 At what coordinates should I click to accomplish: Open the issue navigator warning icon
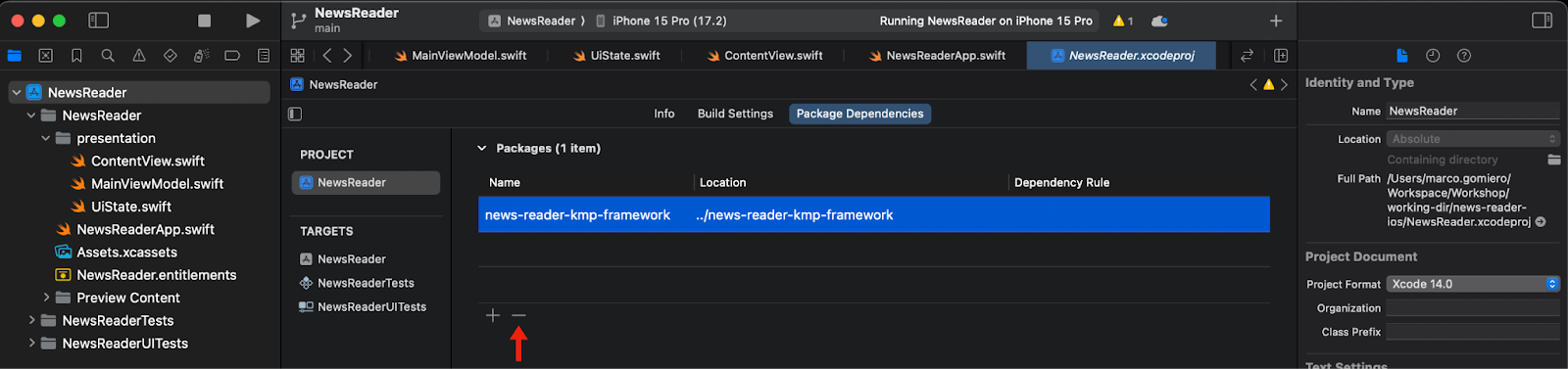[x=139, y=56]
